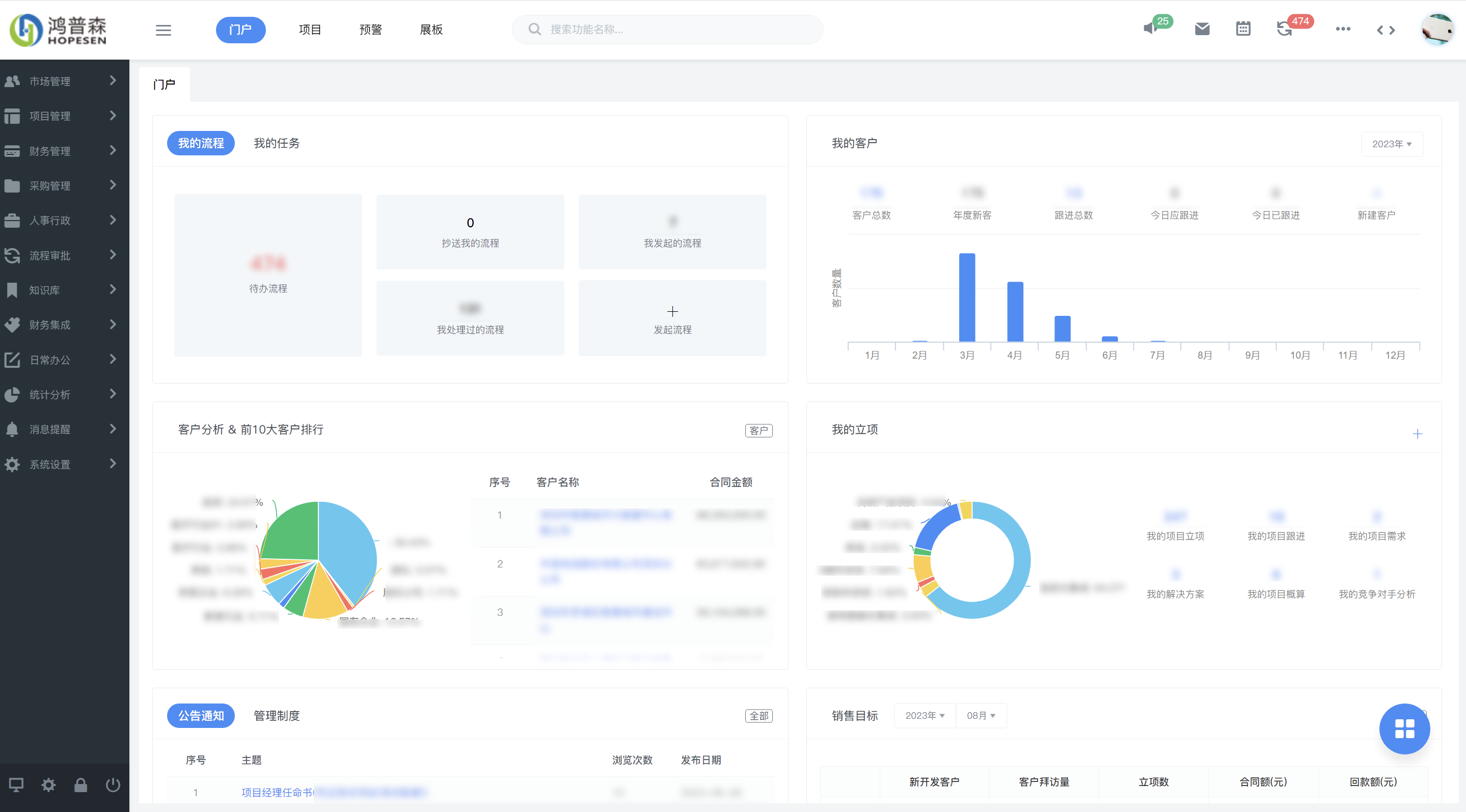The height and width of the screenshot is (812, 1466).
Task: Click the three-dots more options icon
Action: click(x=1343, y=29)
